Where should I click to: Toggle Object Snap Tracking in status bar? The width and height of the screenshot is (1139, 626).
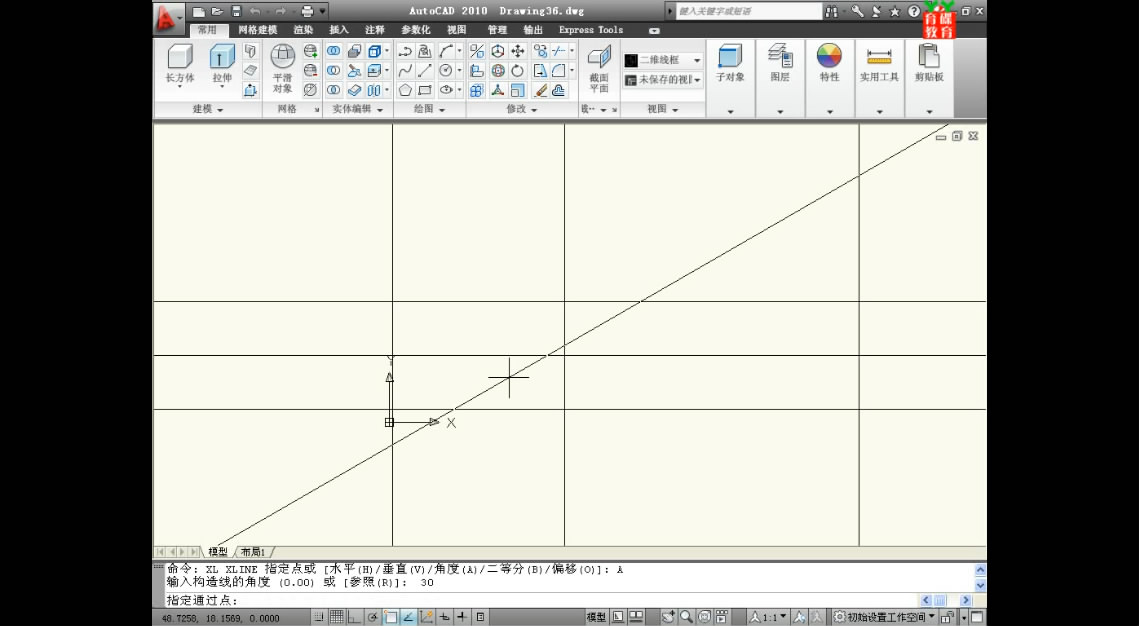point(409,617)
